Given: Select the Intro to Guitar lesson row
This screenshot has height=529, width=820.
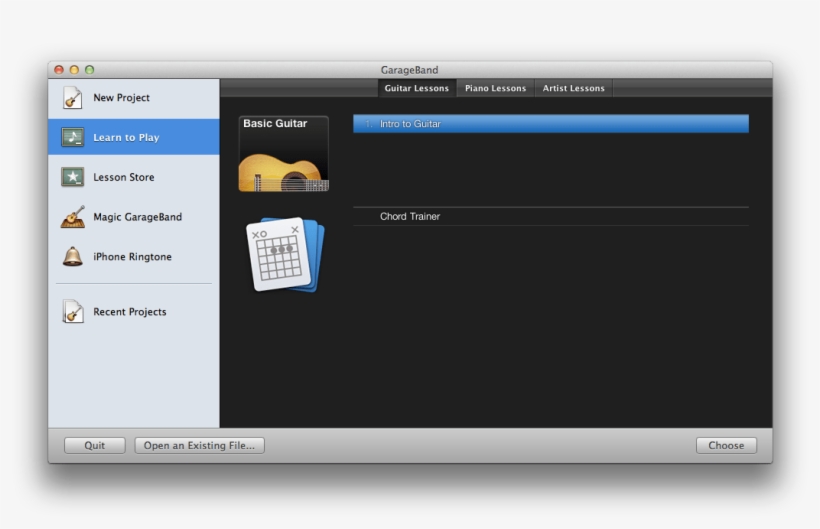Looking at the screenshot, I should tap(551, 124).
